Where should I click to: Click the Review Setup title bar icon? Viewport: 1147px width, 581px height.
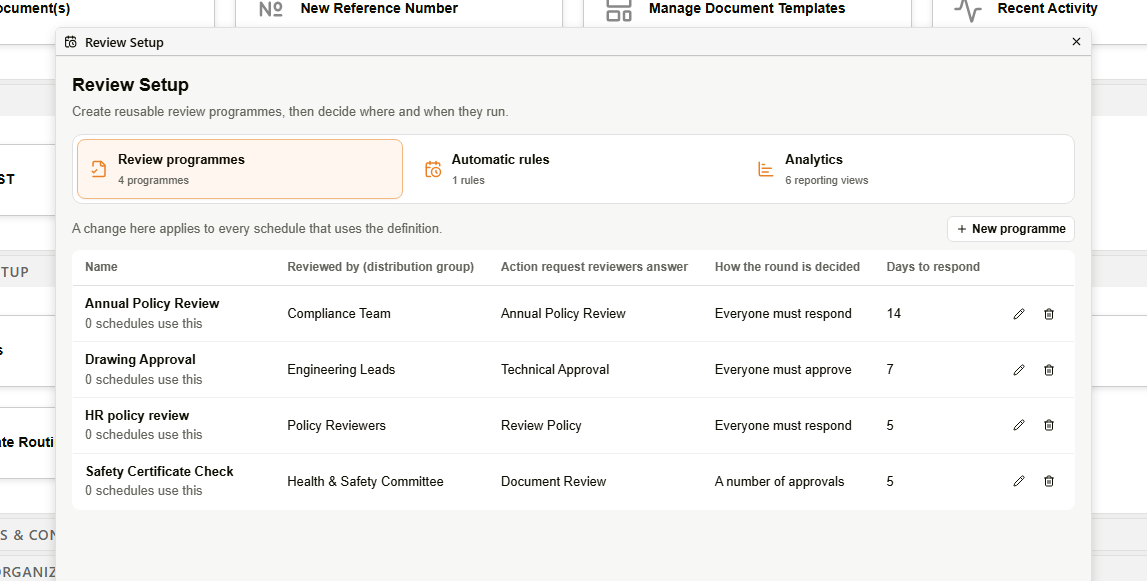pos(71,42)
